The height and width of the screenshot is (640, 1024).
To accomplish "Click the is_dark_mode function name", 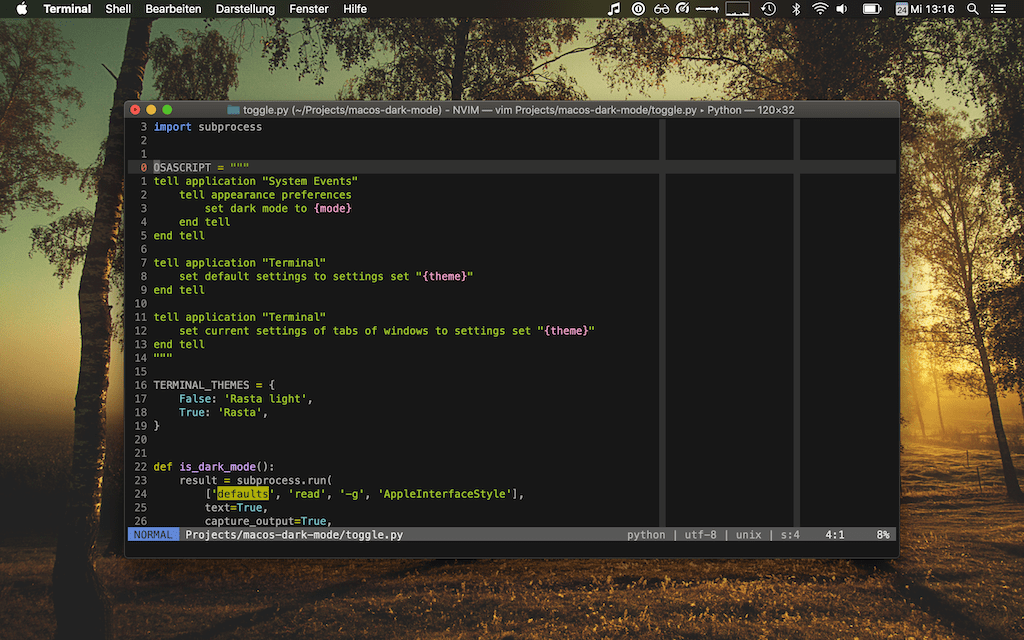I will [217, 466].
